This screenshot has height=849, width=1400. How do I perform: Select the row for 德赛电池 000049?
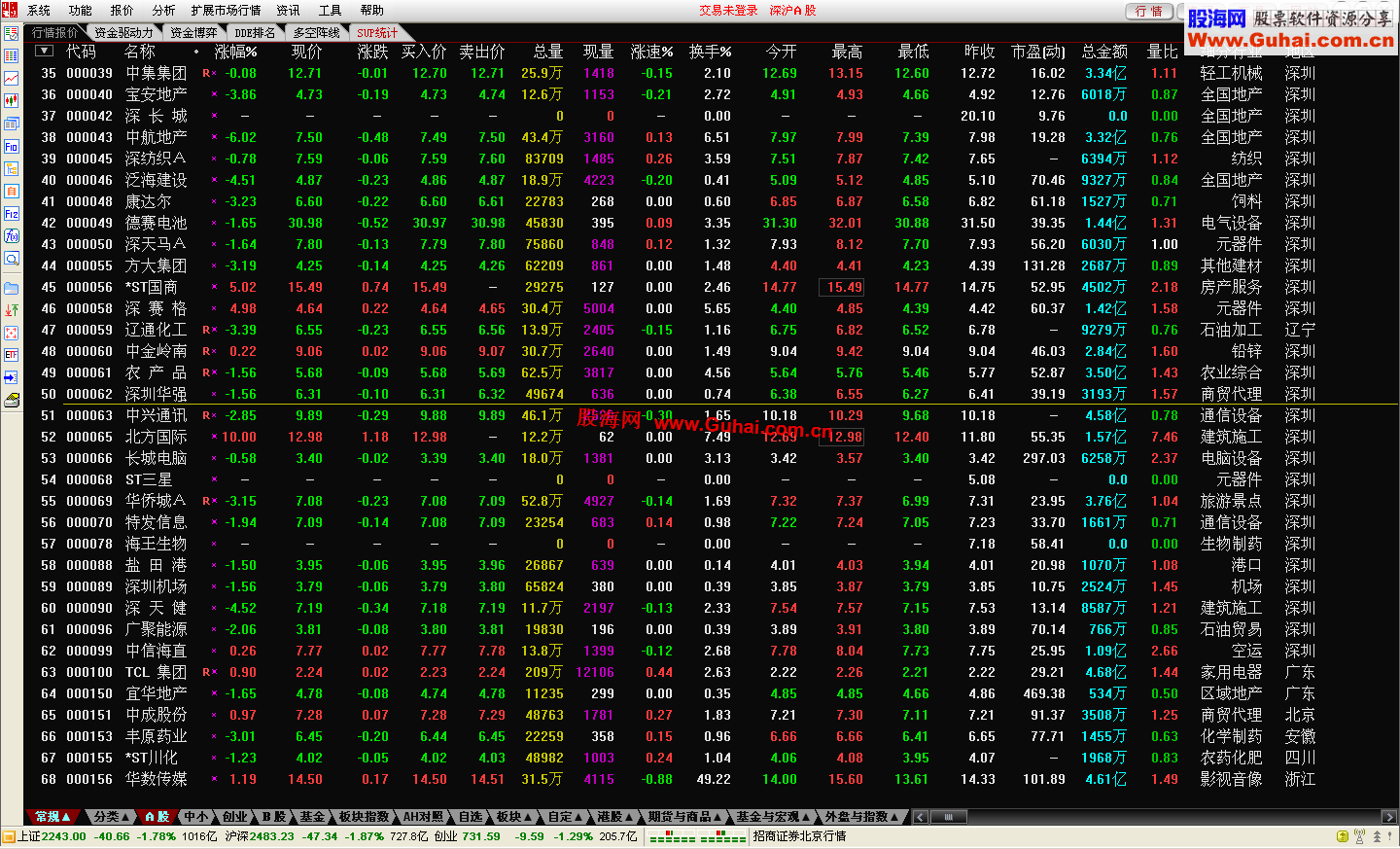tap(711, 223)
